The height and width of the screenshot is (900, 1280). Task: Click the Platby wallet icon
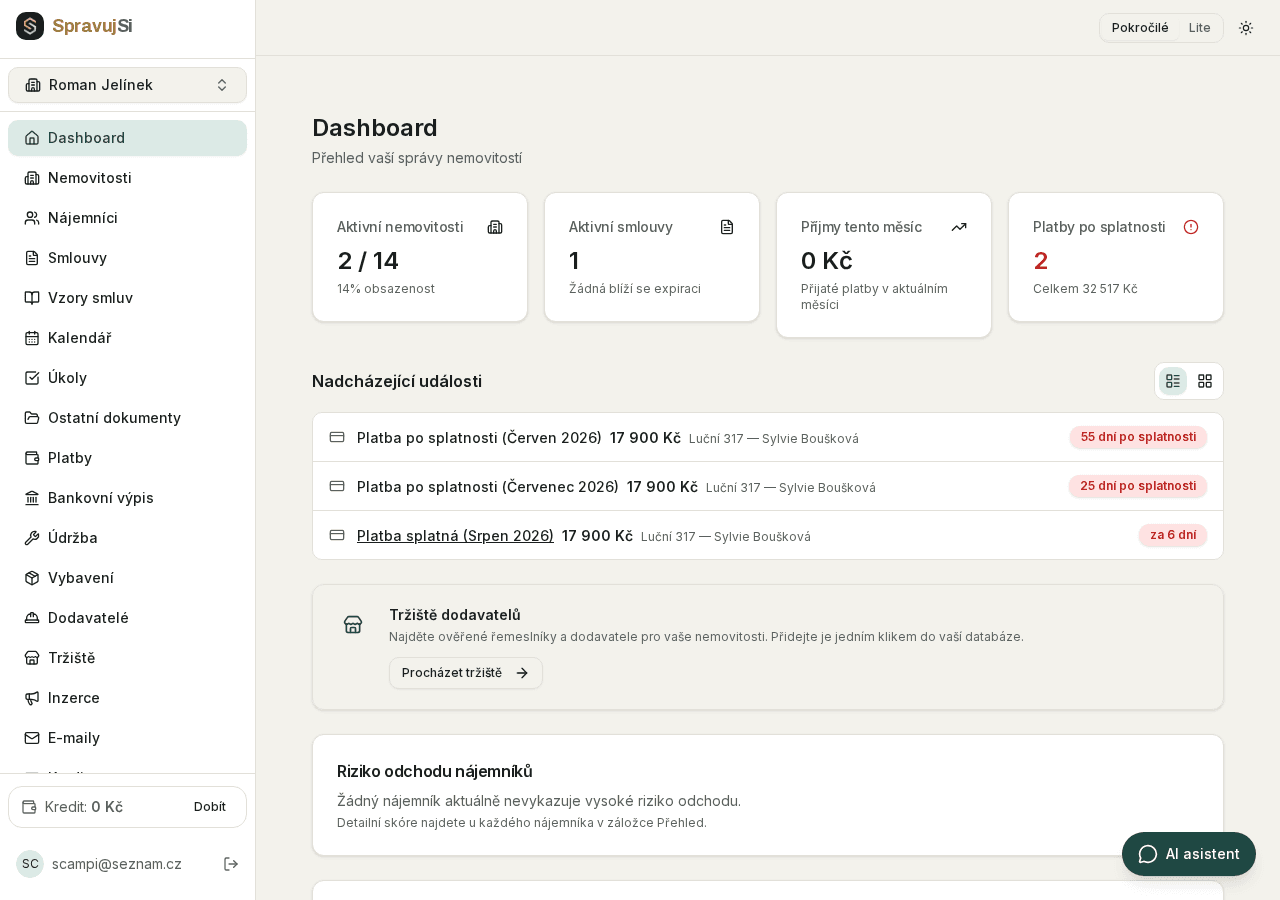click(x=32, y=458)
